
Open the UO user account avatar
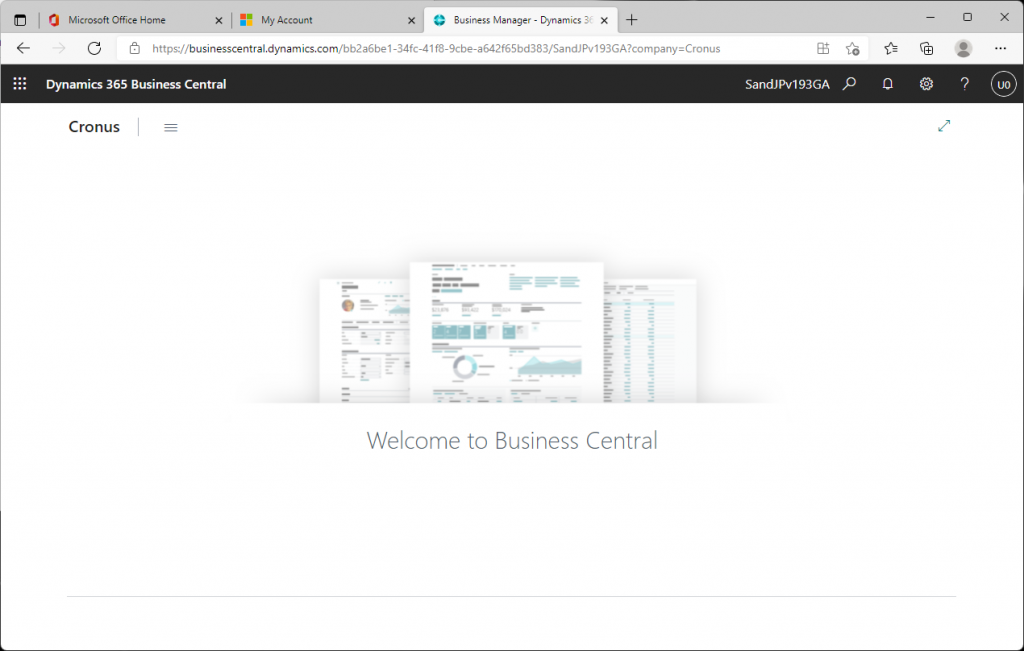1004,84
